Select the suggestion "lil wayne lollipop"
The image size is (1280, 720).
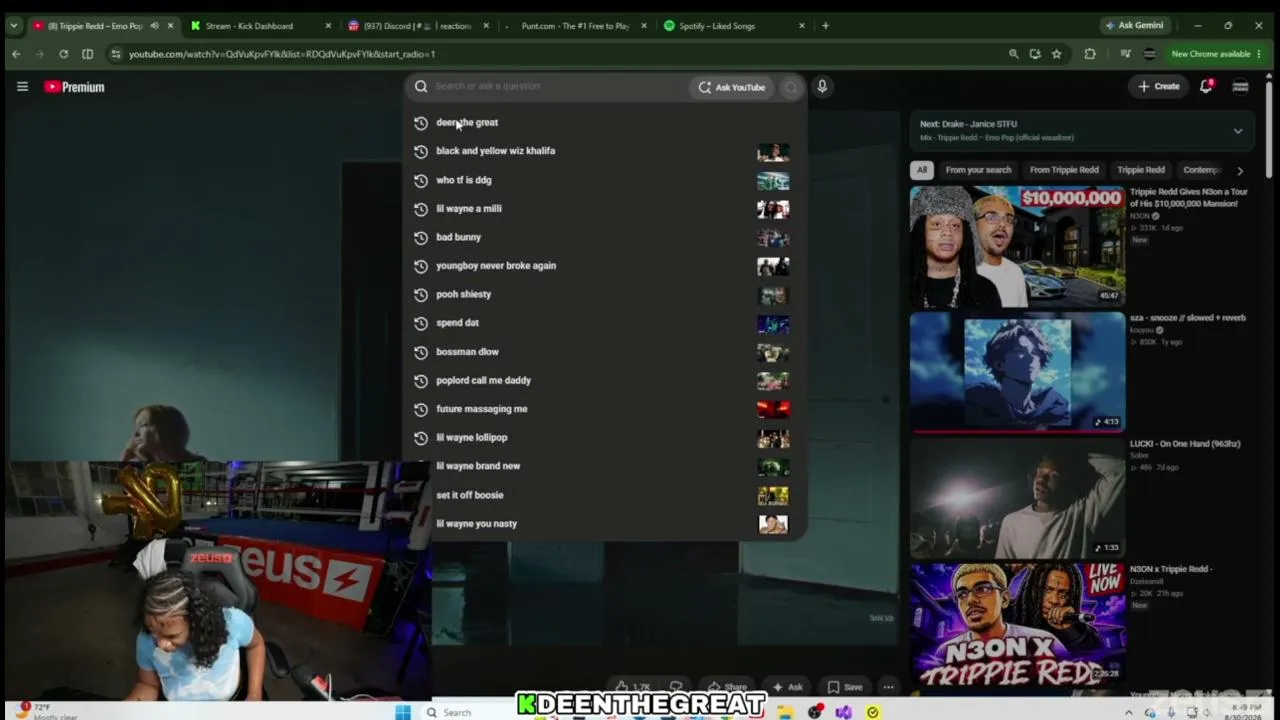click(x=471, y=438)
